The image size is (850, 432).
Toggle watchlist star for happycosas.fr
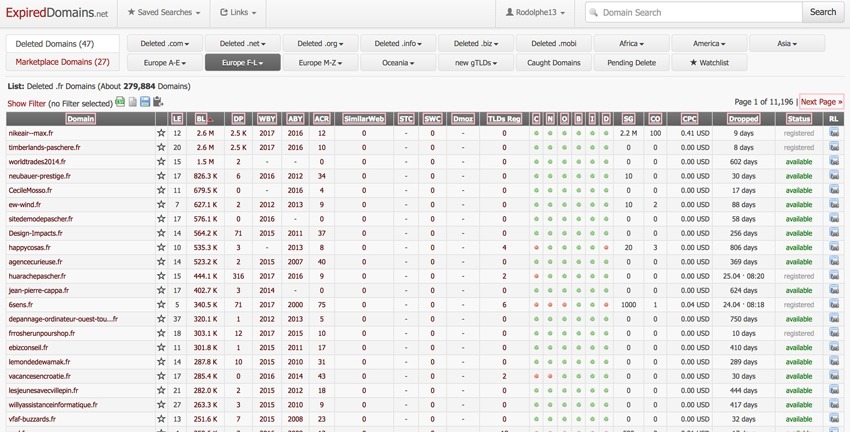161,247
